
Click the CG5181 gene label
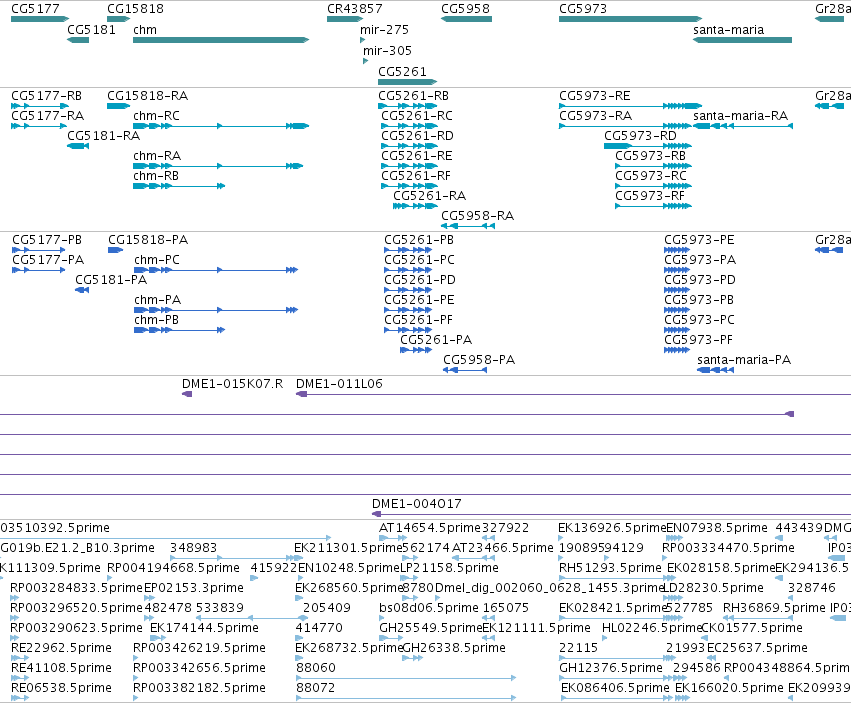[x=91, y=30]
